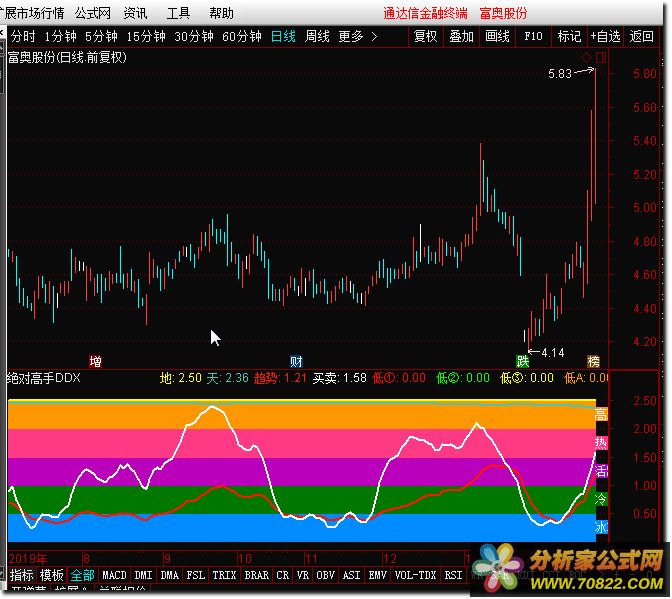Click the 标记 mark button

(x=569, y=36)
